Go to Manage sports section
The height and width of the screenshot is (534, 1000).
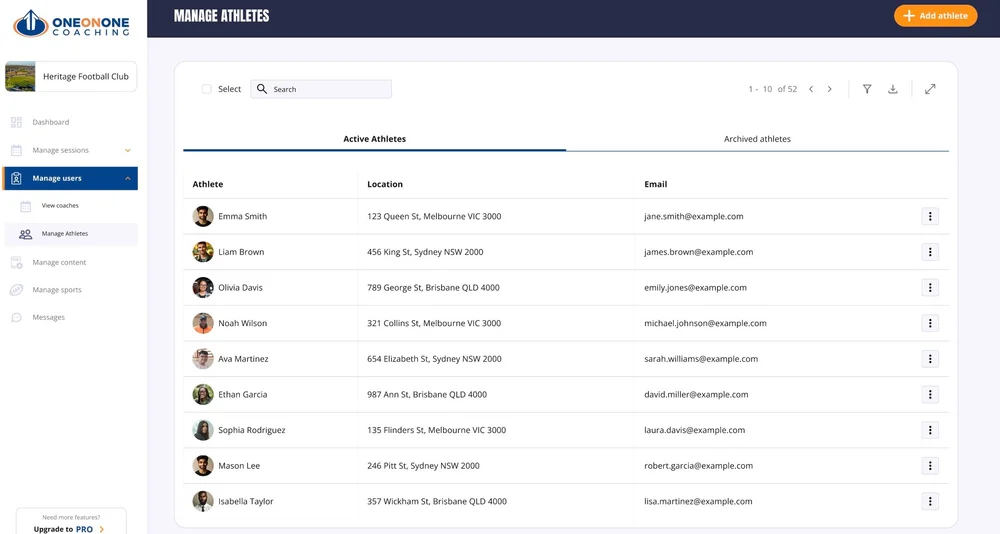56,290
